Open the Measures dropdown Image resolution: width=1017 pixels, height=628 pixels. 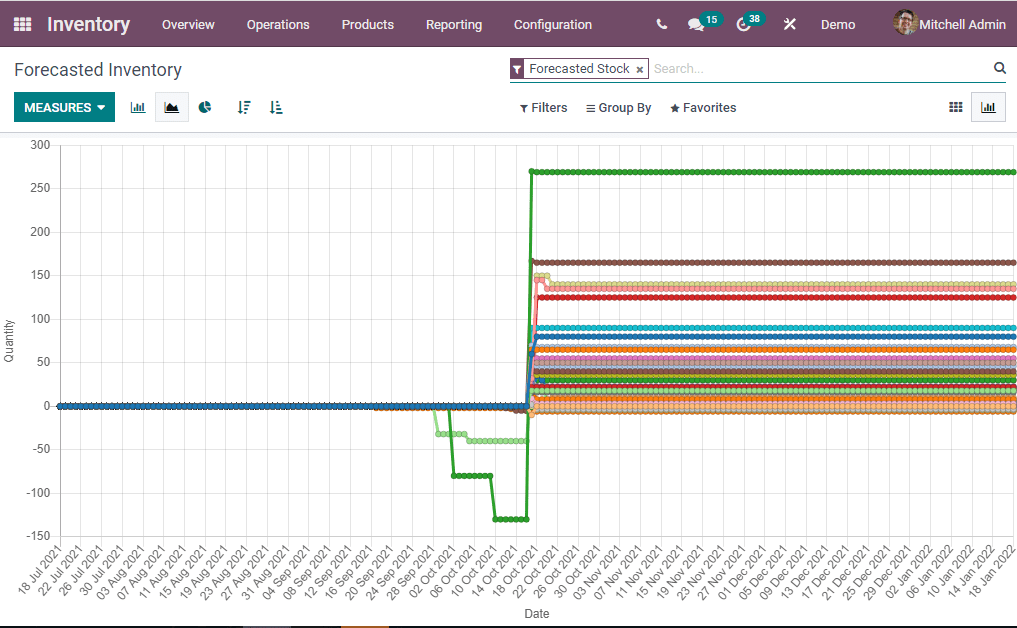point(64,106)
